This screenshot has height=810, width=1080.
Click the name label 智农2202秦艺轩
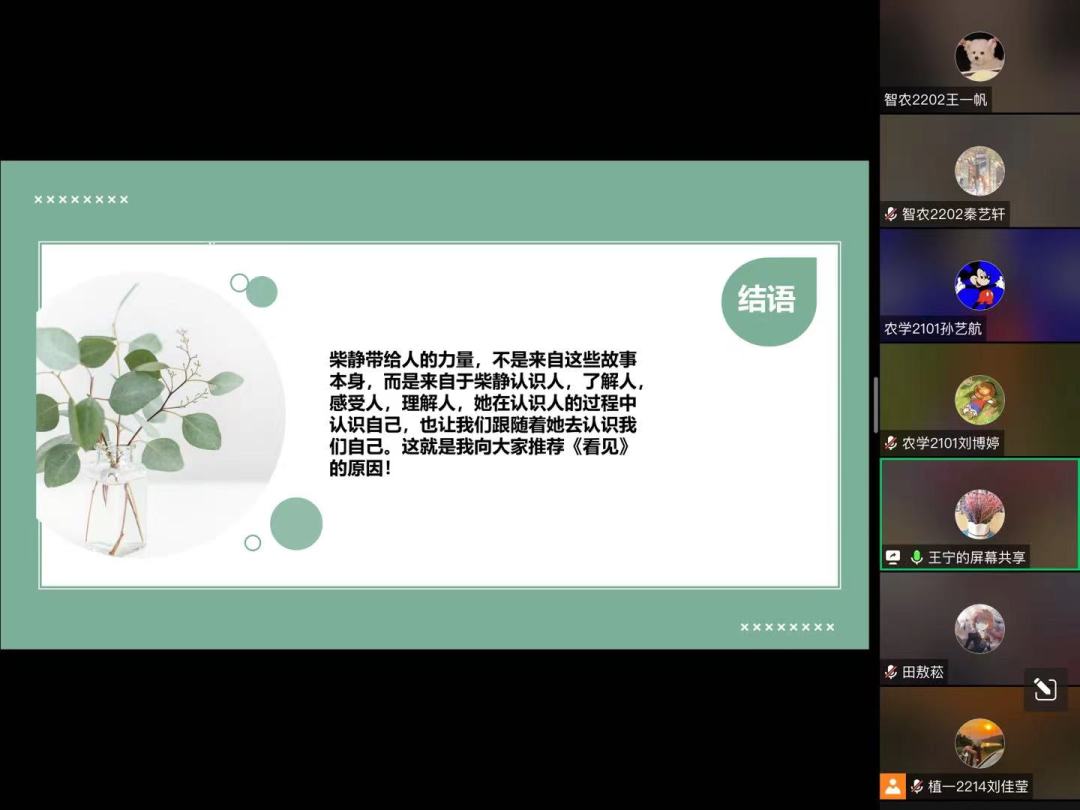pyautogui.click(x=954, y=214)
